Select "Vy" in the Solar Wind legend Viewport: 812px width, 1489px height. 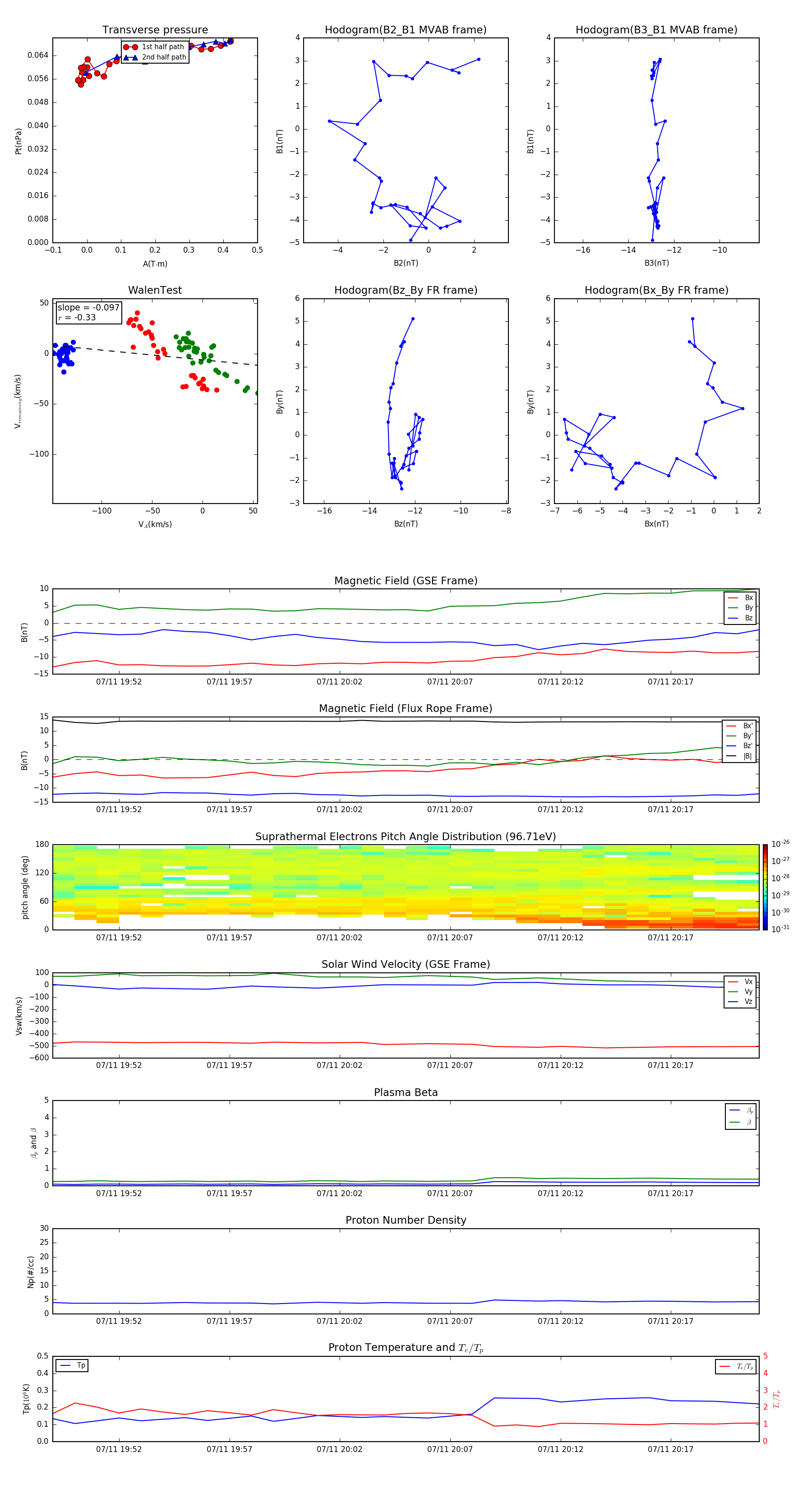click(741, 993)
